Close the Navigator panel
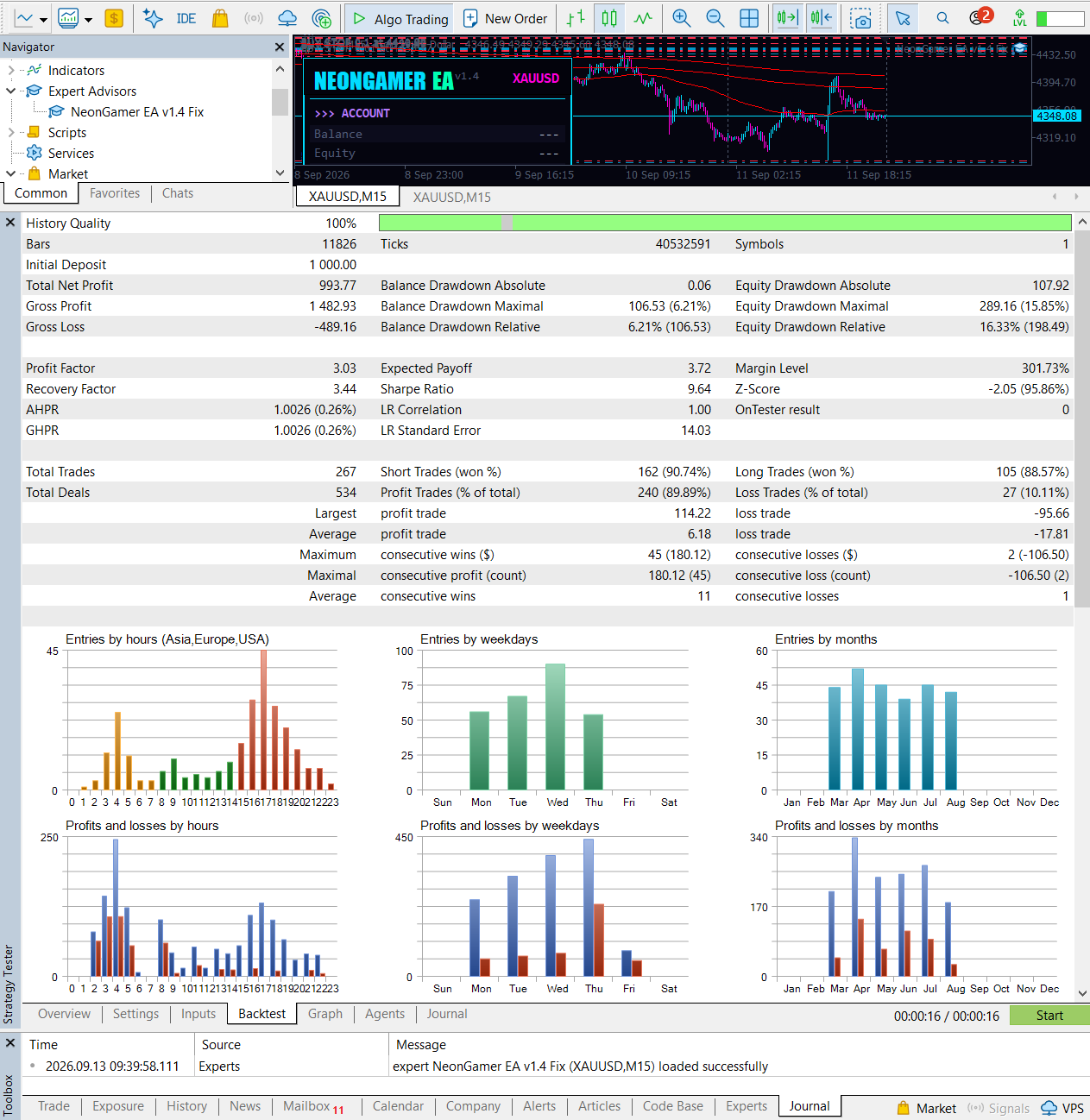 (x=279, y=47)
